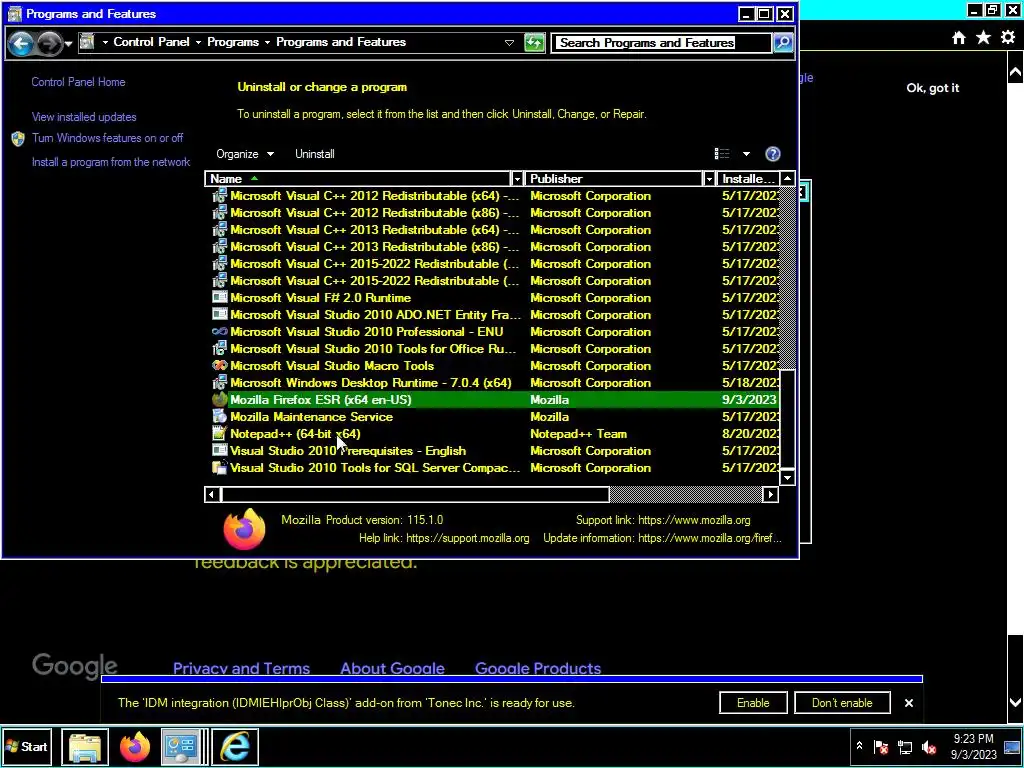
Task: Open Internet Explorer from the taskbar
Action: [x=234, y=746]
